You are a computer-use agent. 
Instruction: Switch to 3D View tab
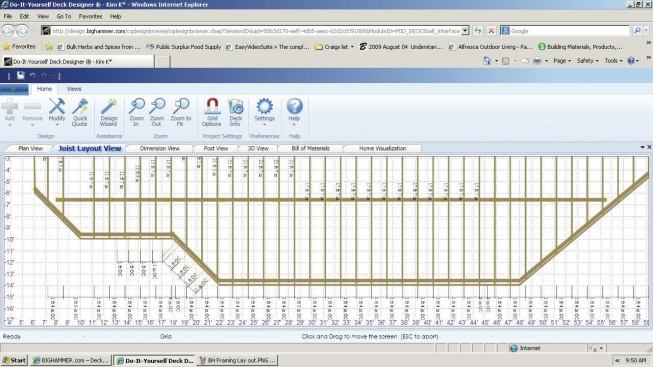click(258, 148)
